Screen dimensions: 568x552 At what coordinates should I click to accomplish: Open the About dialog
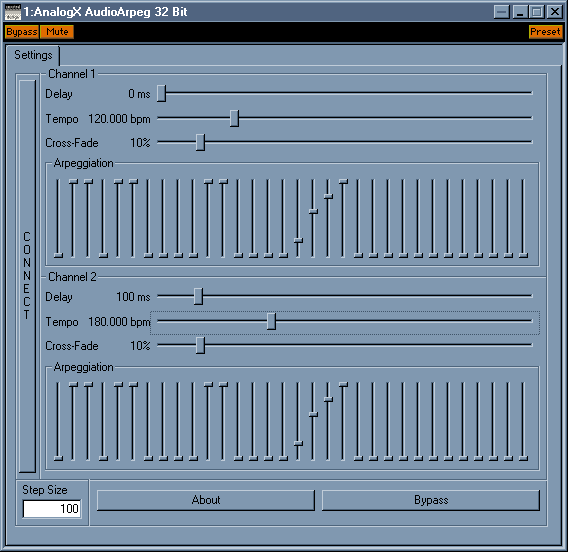pyautogui.click(x=206, y=500)
